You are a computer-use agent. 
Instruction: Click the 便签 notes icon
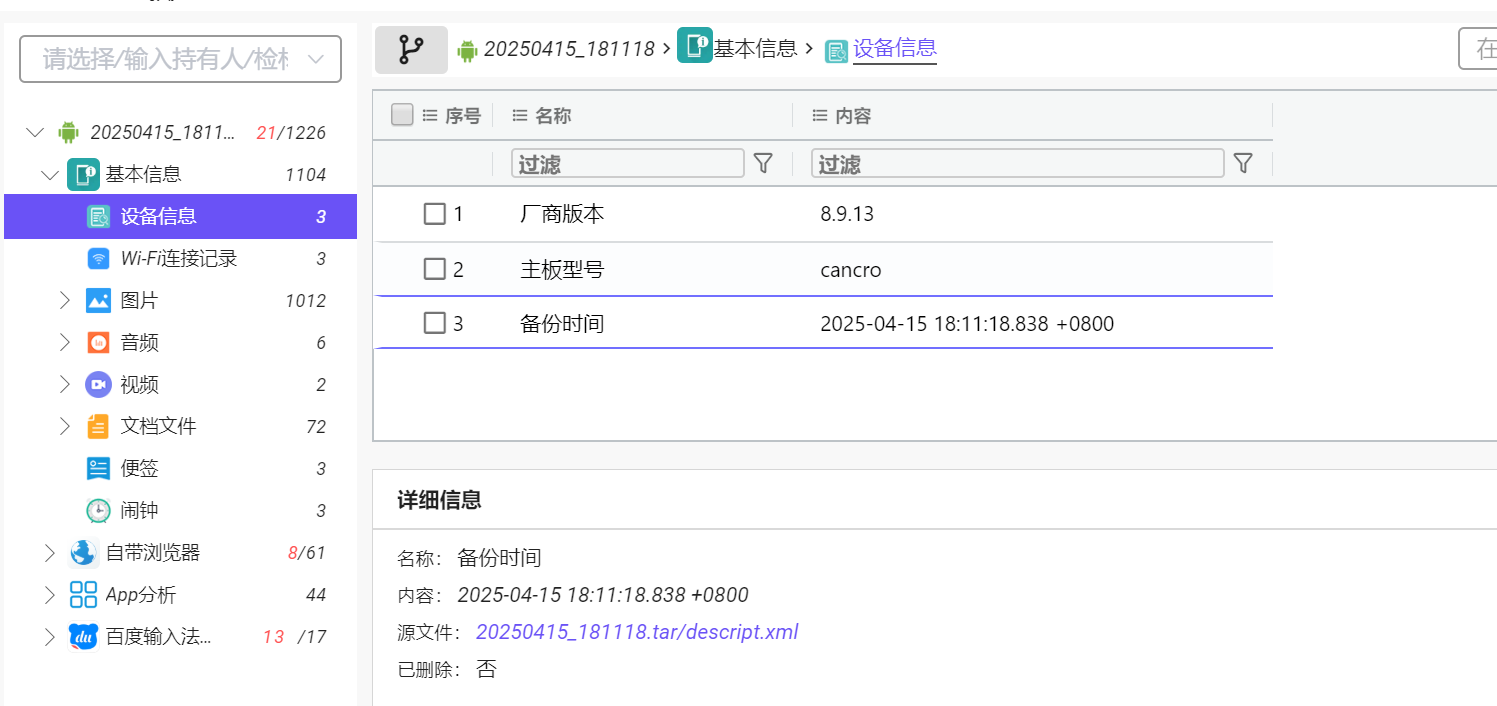tap(98, 469)
